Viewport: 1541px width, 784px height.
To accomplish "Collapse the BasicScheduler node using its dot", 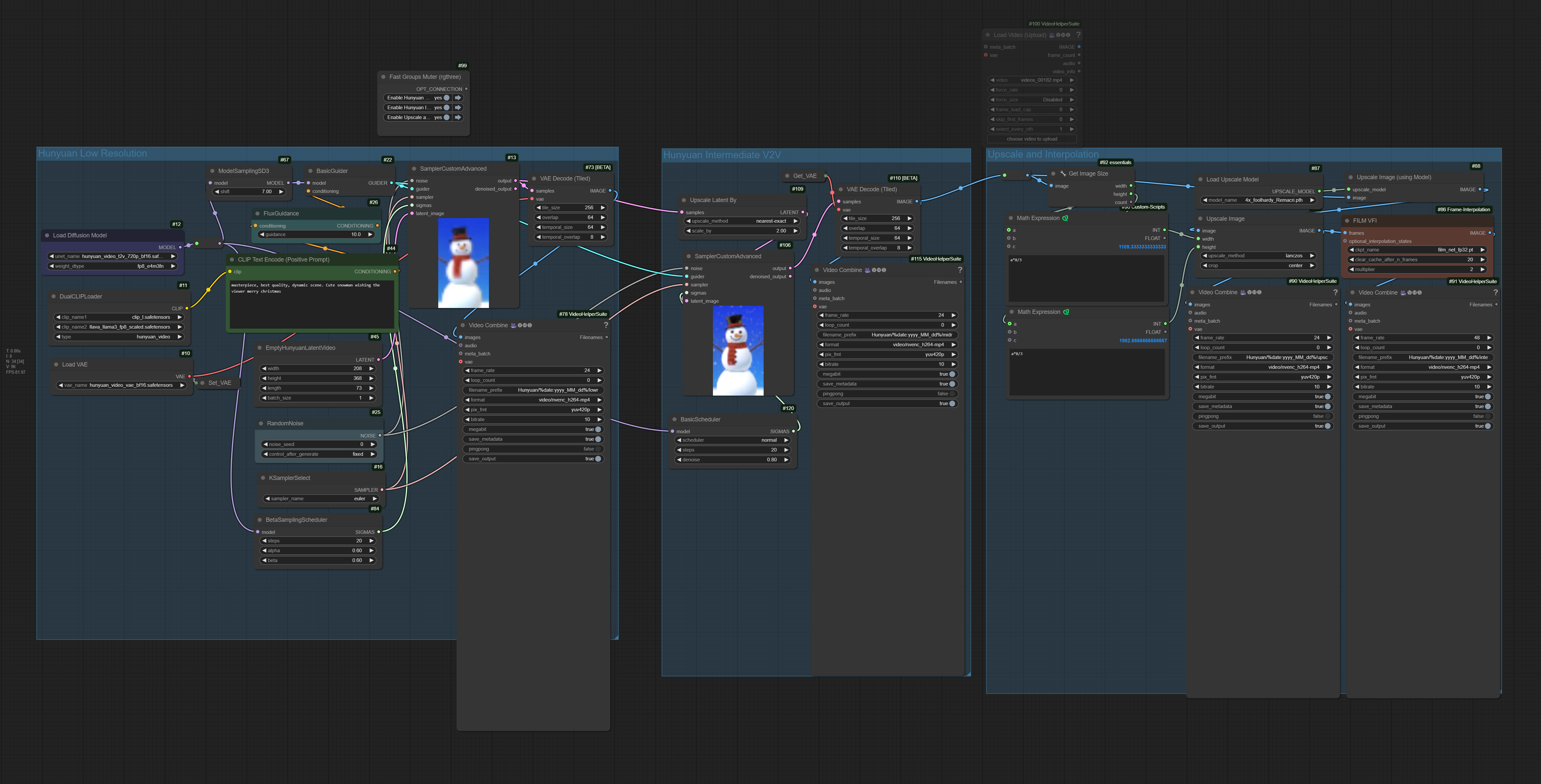I will [x=675, y=419].
